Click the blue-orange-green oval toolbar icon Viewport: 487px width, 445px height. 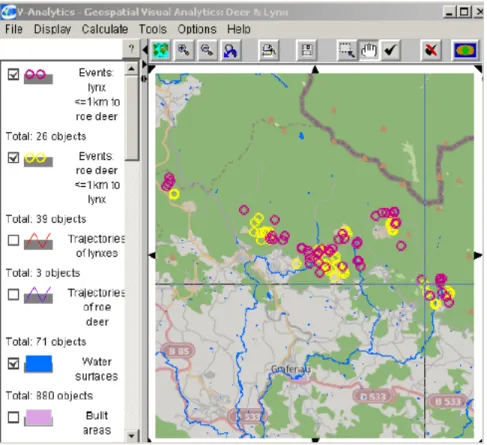pos(465,50)
